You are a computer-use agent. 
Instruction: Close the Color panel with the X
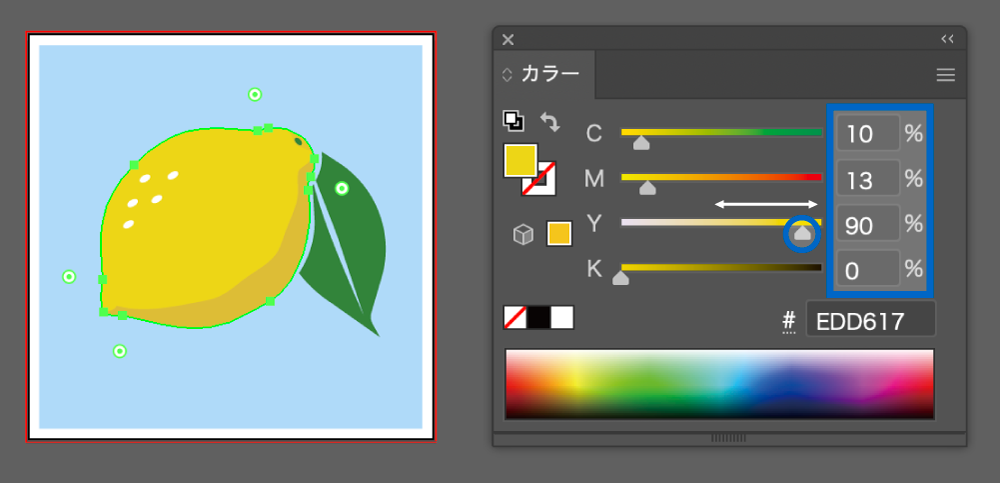(x=508, y=40)
